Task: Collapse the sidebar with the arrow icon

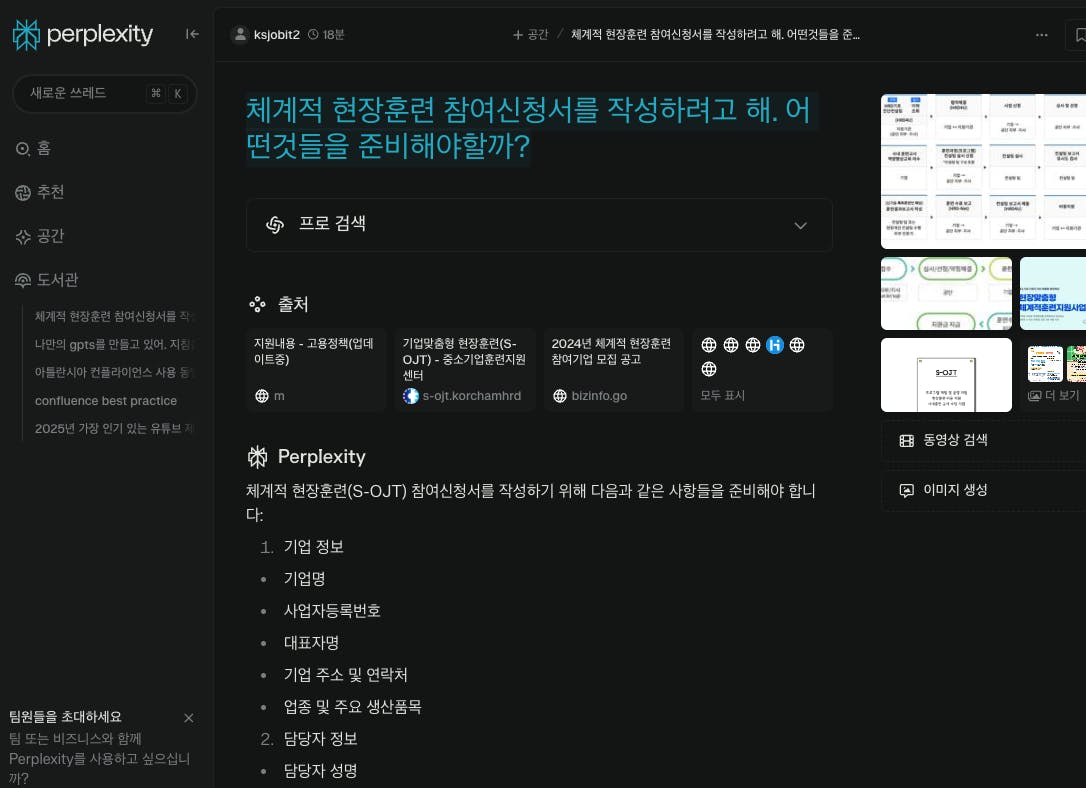Action: click(x=192, y=34)
